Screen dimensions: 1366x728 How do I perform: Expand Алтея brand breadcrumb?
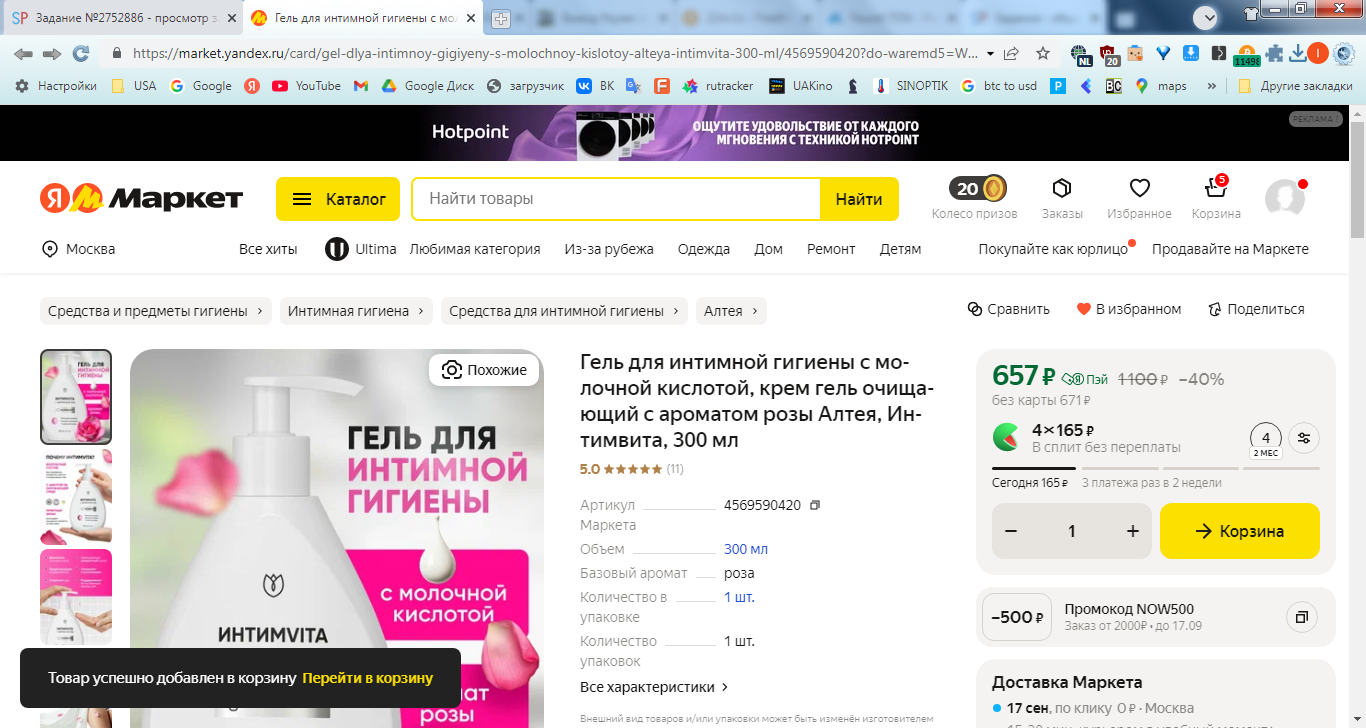(x=731, y=311)
